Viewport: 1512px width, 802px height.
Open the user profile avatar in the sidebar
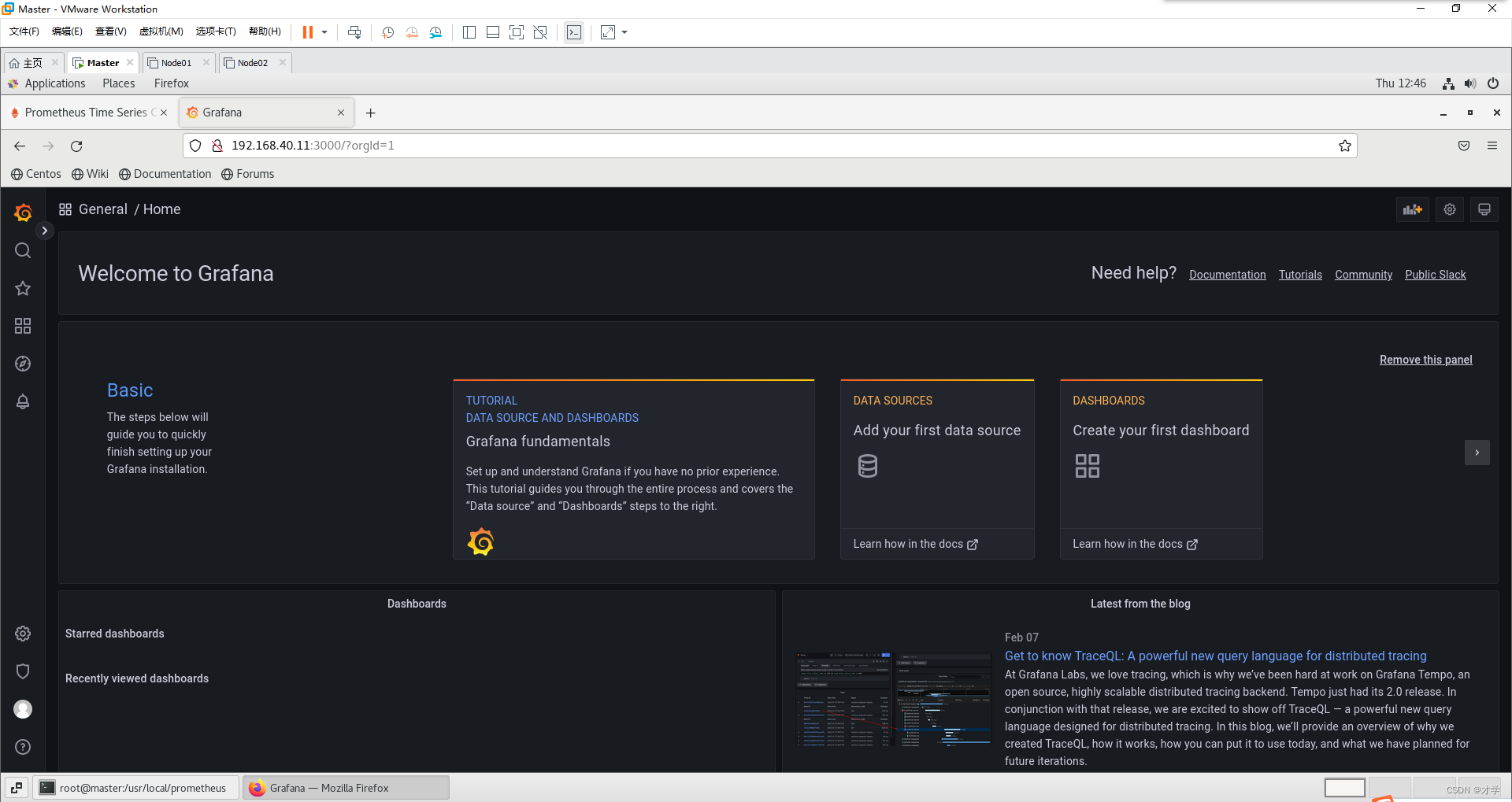pyautogui.click(x=23, y=709)
